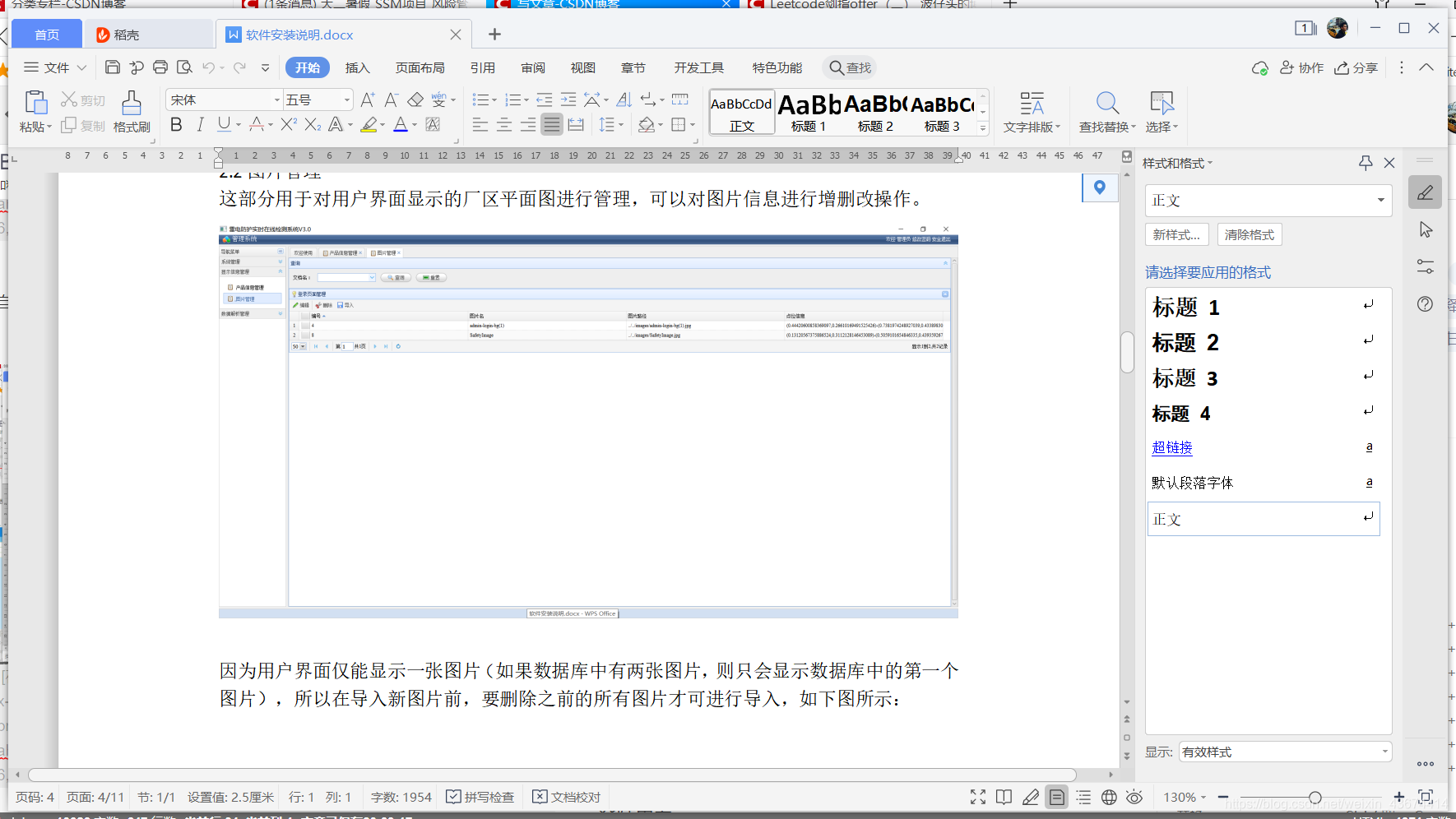The image size is (1456, 819).
Task: Switch to the 插入 ribbon tab
Action: click(357, 67)
